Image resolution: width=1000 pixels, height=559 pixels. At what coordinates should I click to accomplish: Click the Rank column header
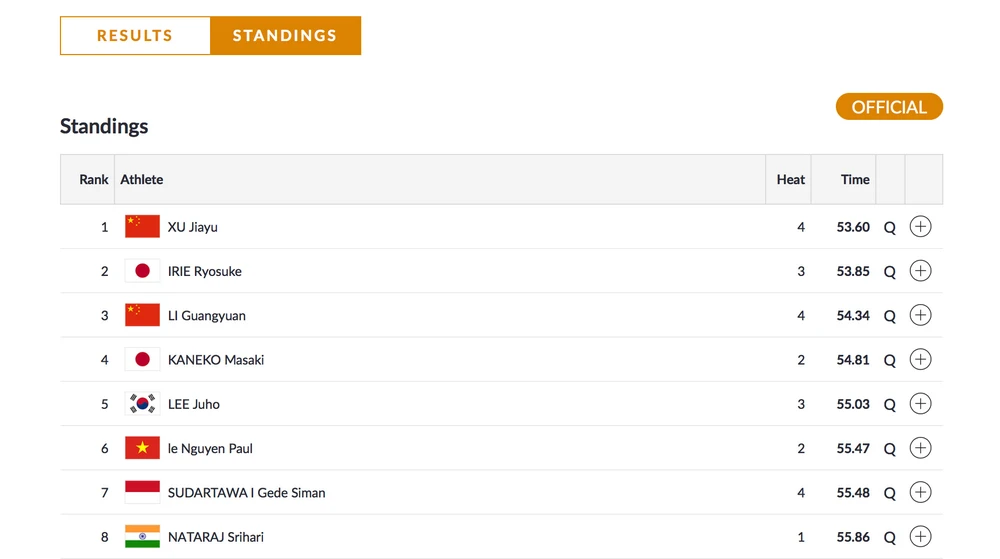point(93,180)
